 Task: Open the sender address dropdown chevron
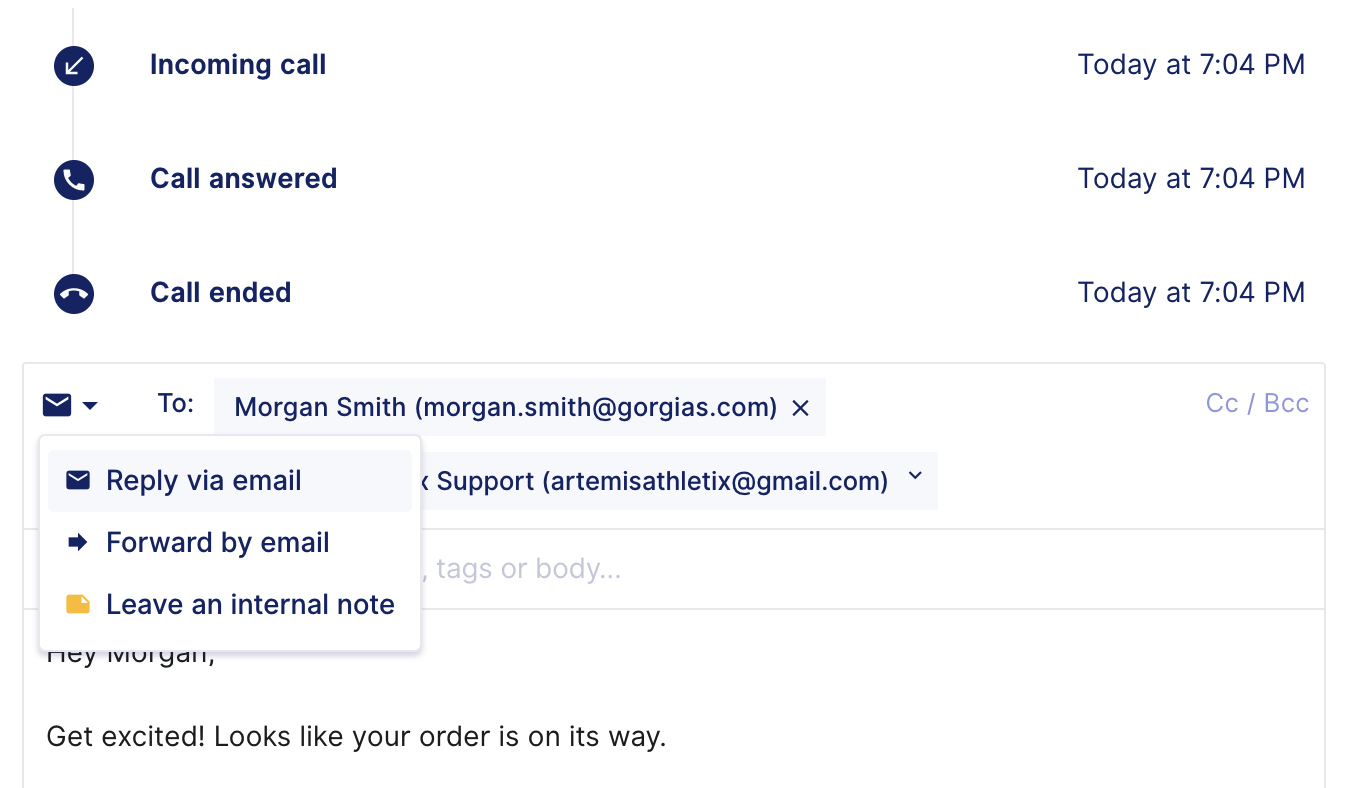[915, 477]
